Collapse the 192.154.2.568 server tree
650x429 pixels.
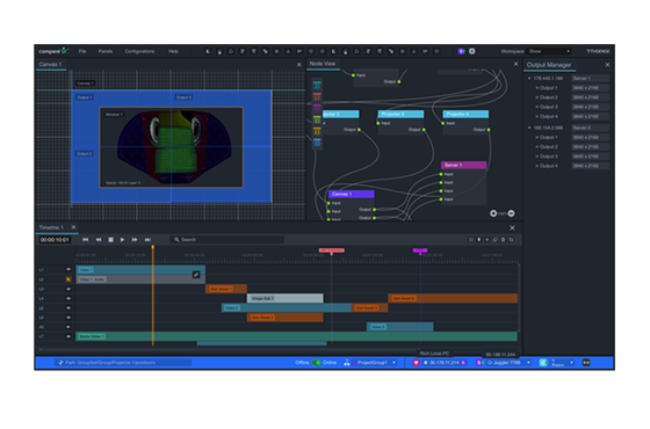529,128
